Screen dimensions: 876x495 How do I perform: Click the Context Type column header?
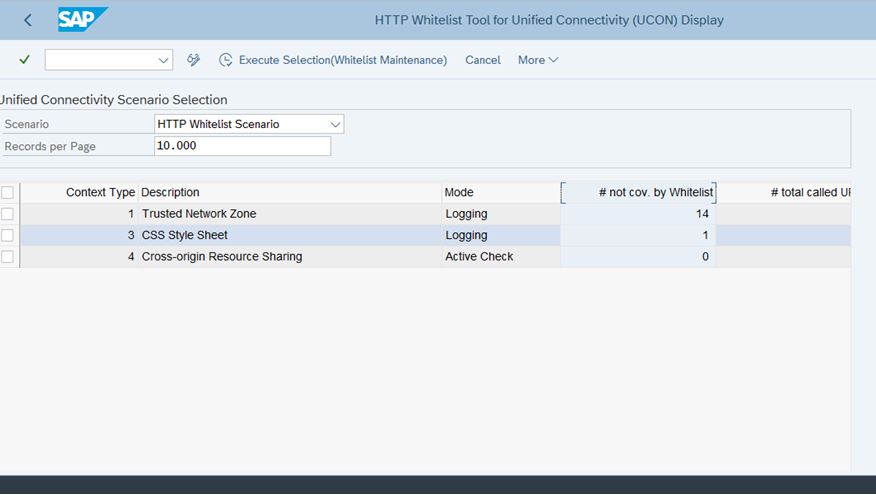coord(79,192)
